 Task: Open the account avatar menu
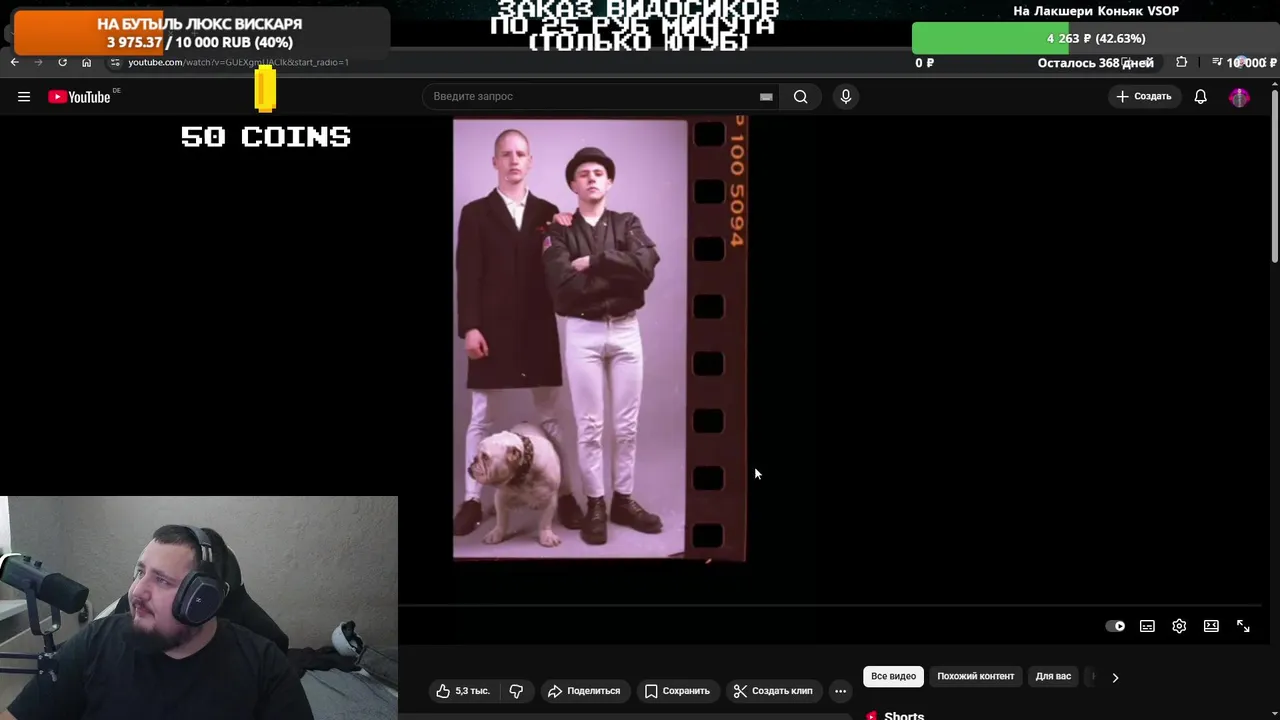pos(1239,97)
